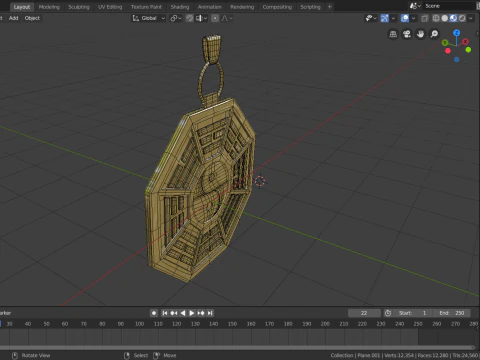Click the negative Z blue dot on gizmo
The height and width of the screenshot is (360, 480).
457,59
